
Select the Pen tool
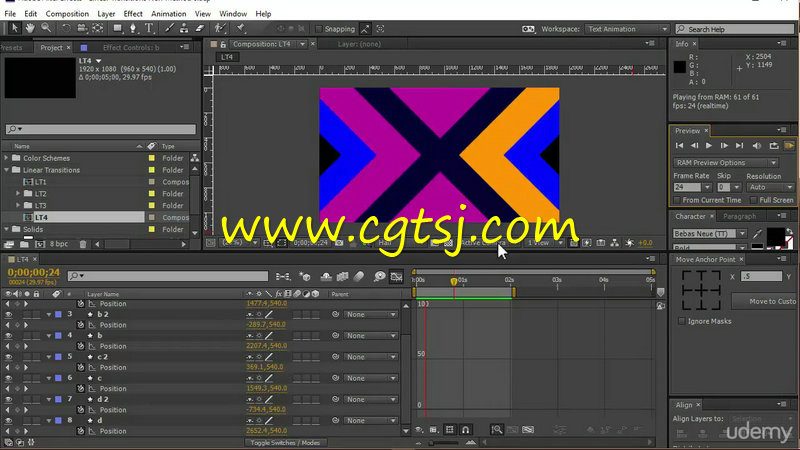point(133,28)
